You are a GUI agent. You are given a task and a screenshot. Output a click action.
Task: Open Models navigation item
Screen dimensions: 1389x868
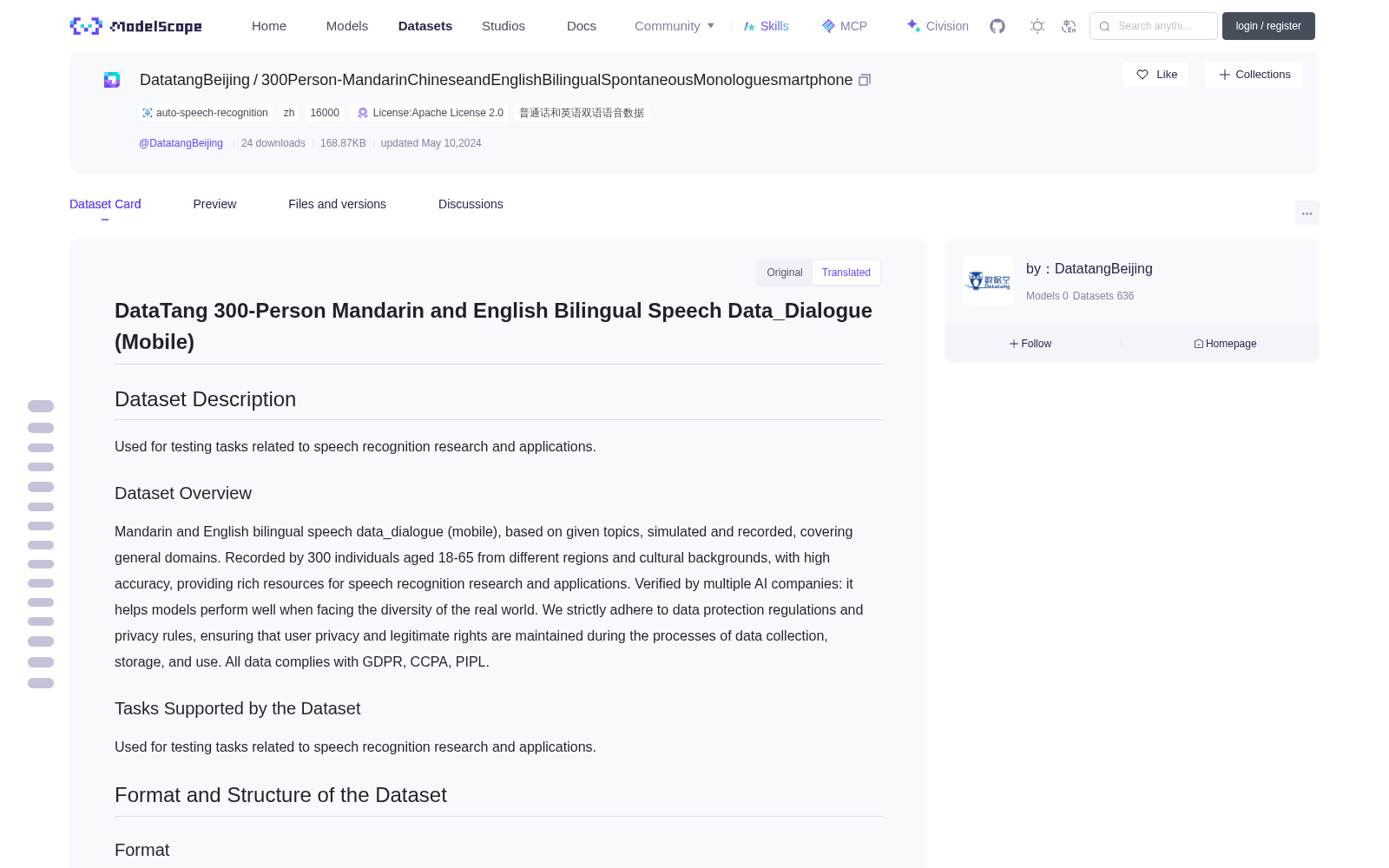pyautogui.click(x=347, y=26)
